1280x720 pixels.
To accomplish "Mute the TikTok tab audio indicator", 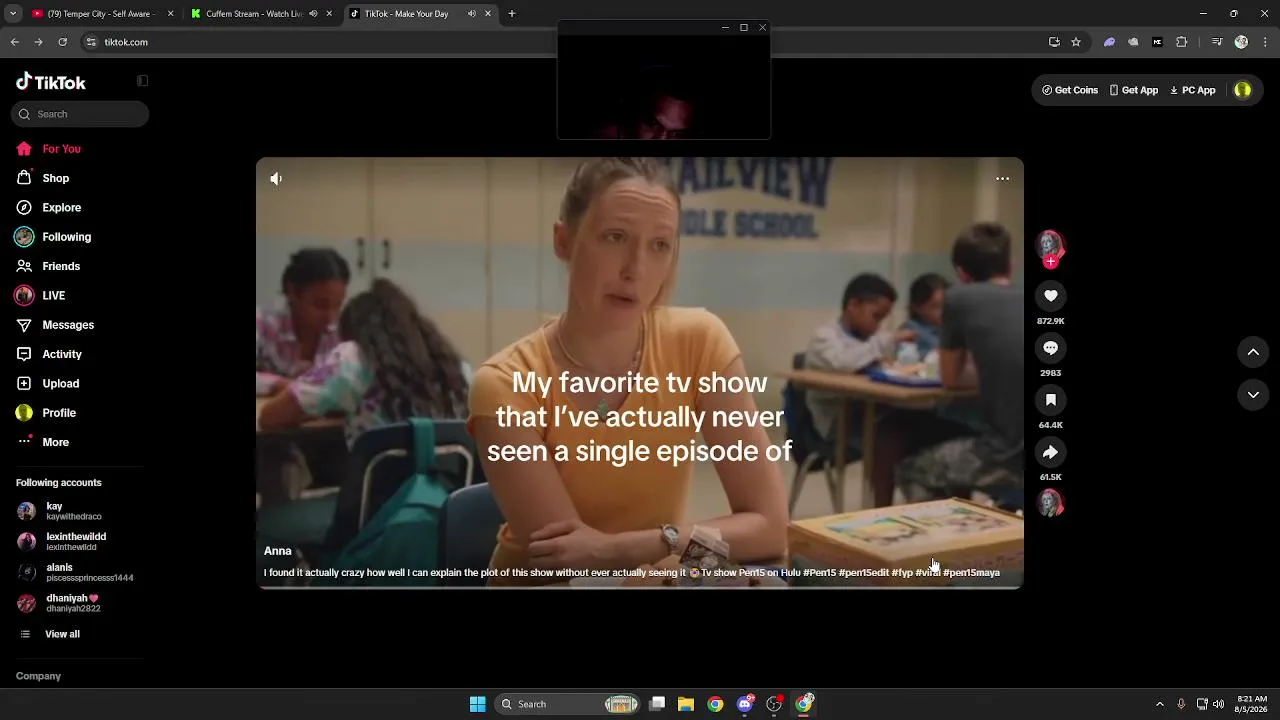I will (x=472, y=14).
